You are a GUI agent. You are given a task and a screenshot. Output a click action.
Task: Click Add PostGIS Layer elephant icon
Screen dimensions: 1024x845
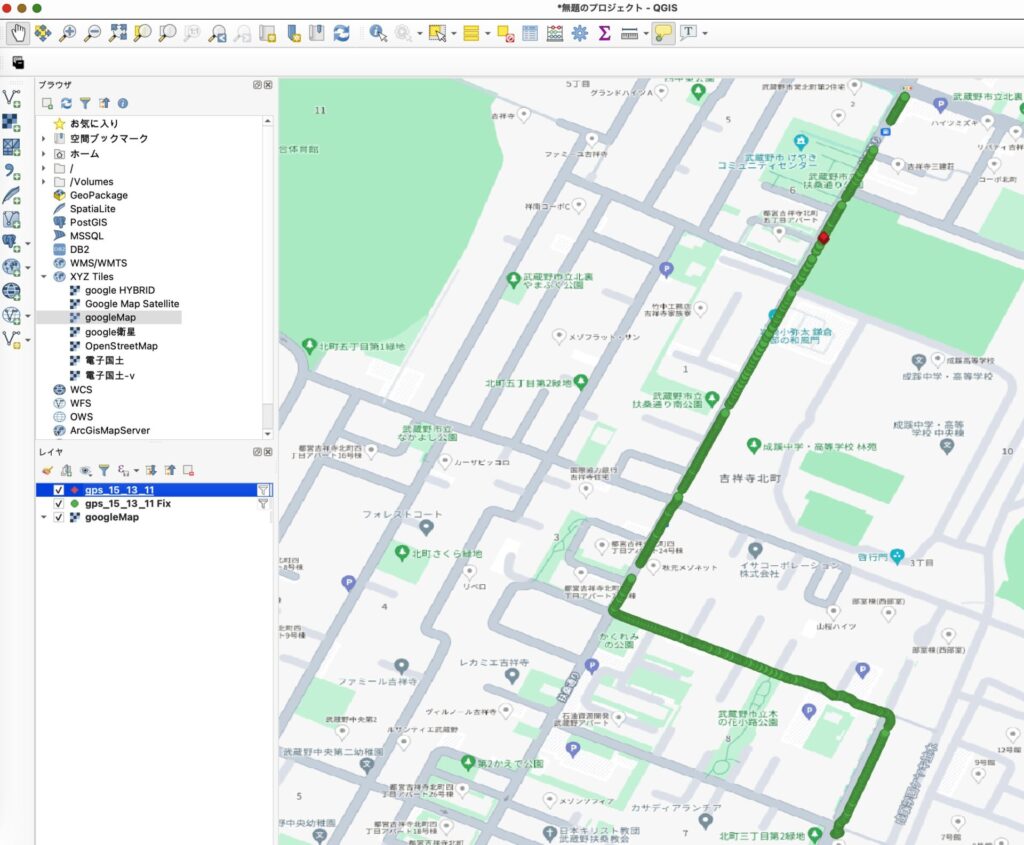pos(11,243)
